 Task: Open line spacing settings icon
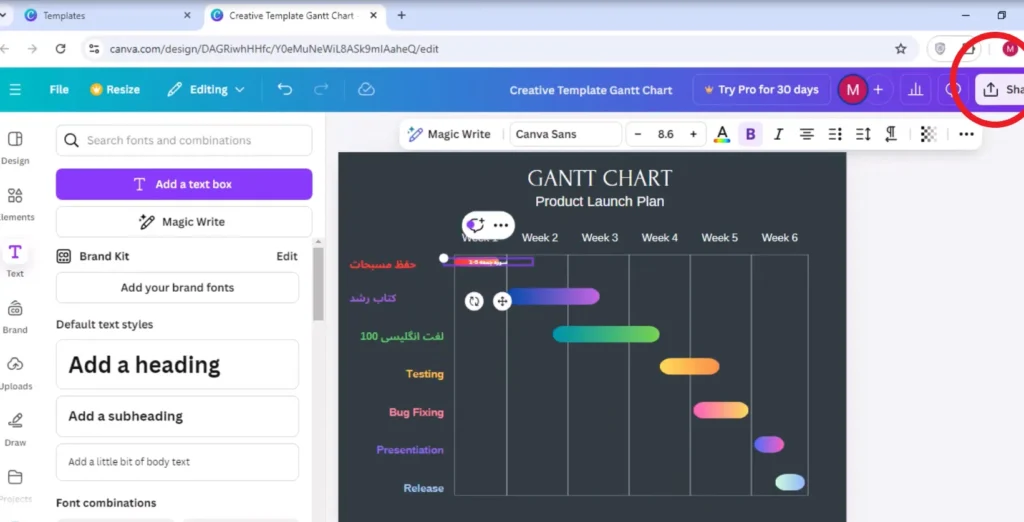[863, 134]
